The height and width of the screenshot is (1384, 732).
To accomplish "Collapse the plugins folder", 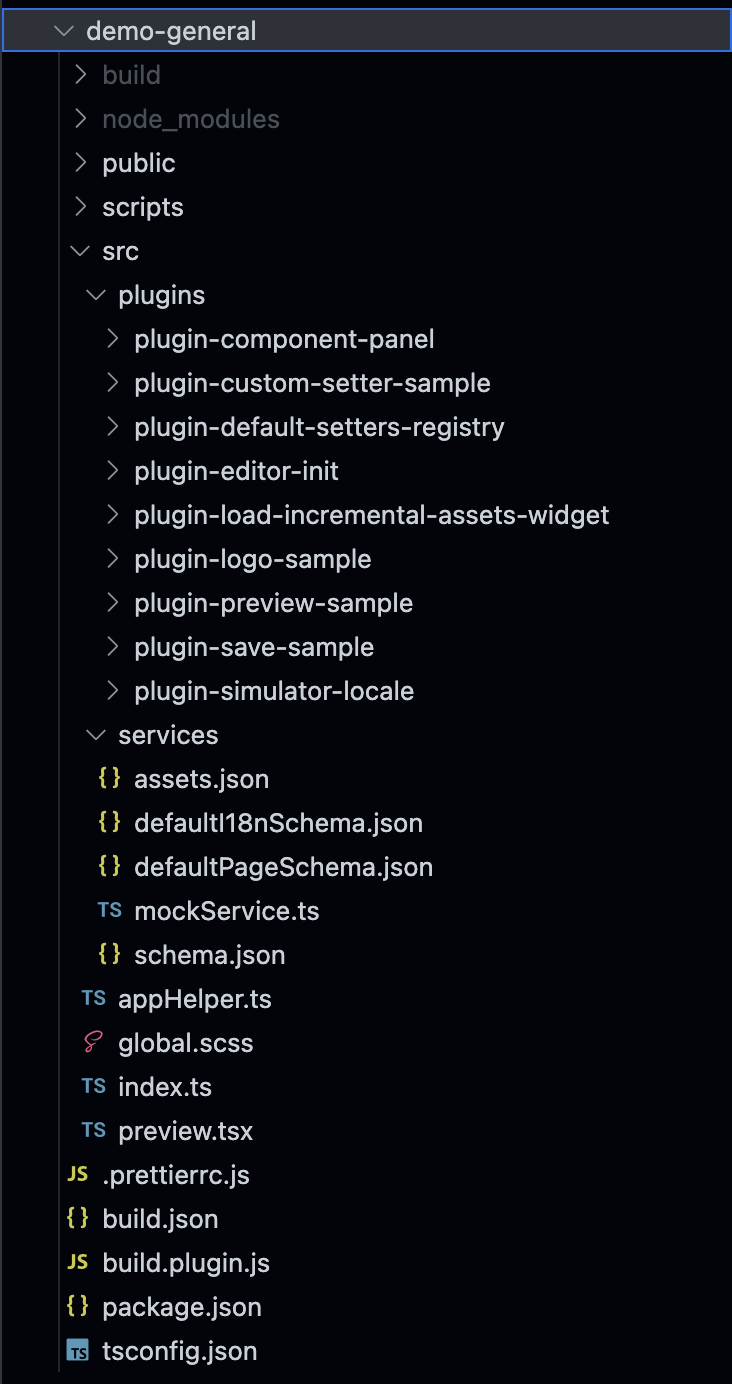I will 97,295.
